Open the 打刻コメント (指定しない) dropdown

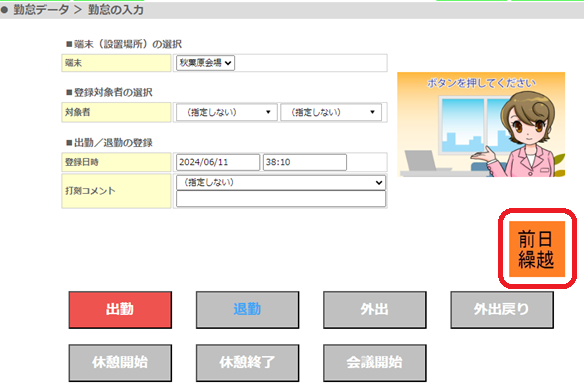281,183
